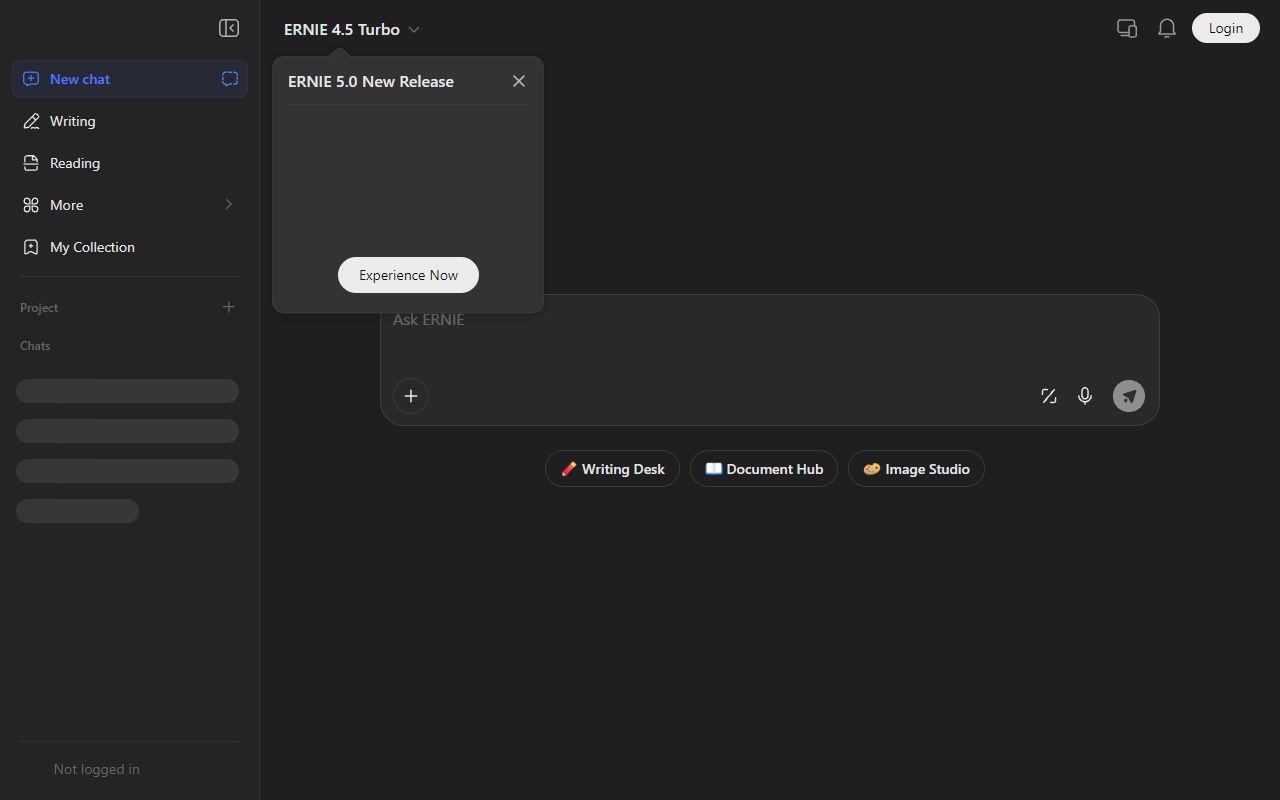The width and height of the screenshot is (1280, 800).
Task: Click the Login button
Action: pos(1225,28)
